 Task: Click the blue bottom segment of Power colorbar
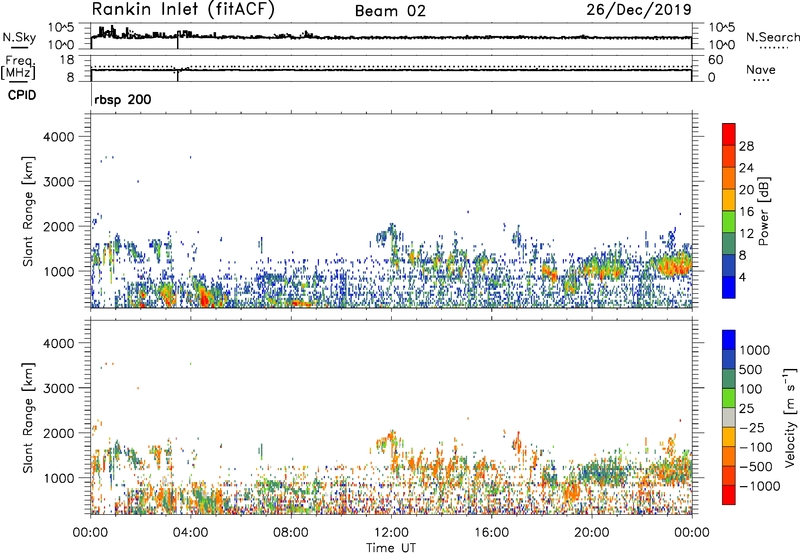click(x=729, y=287)
